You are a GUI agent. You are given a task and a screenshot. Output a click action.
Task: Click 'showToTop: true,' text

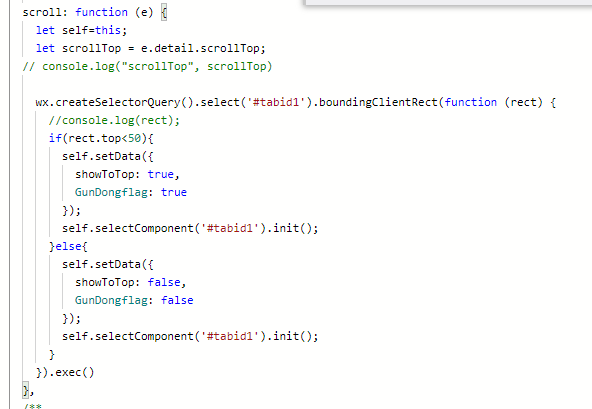(x=127, y=174)
